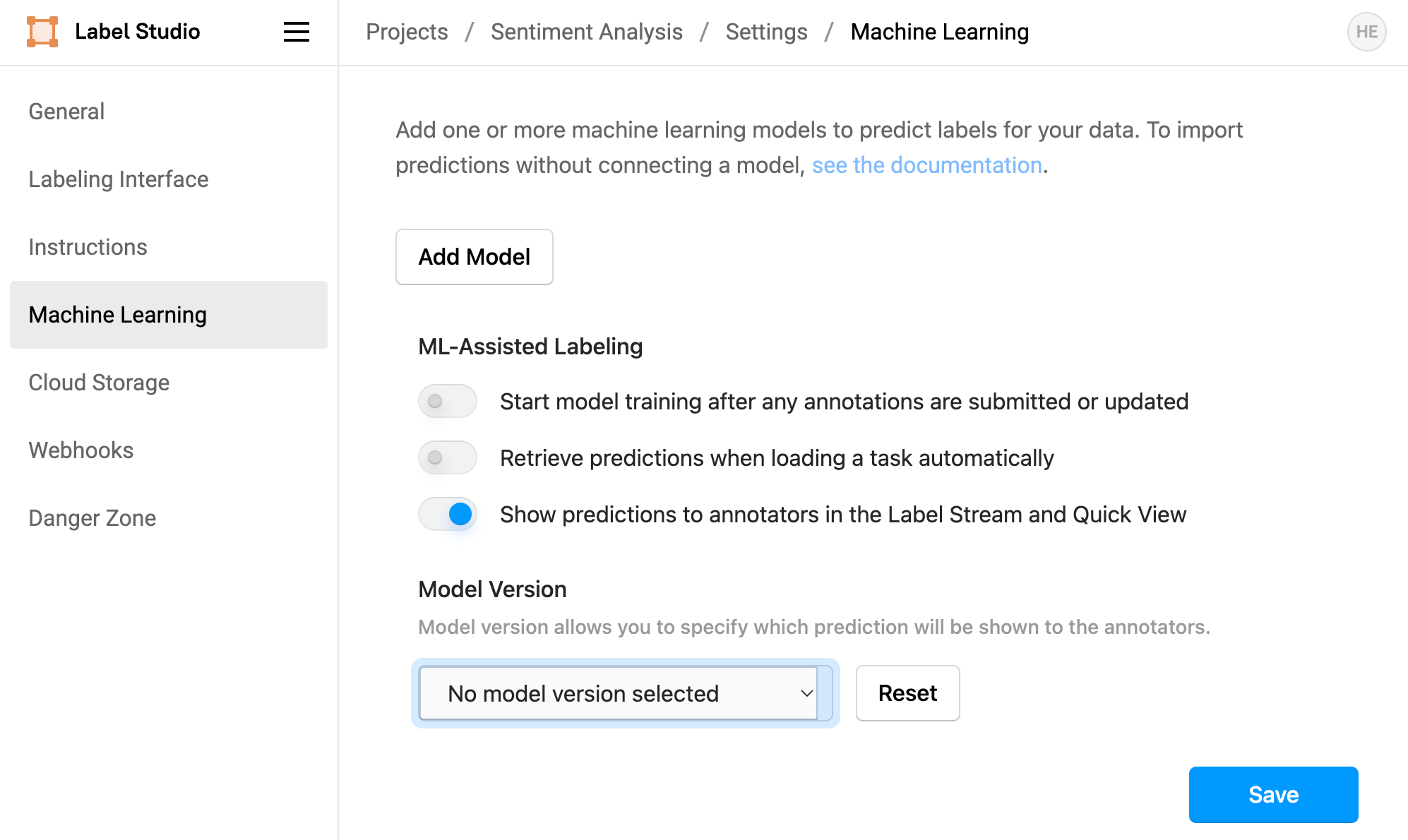Viewport: 1408px width, 840px height.
Task: Save the machine learning settings
Action: point(1273,795)
